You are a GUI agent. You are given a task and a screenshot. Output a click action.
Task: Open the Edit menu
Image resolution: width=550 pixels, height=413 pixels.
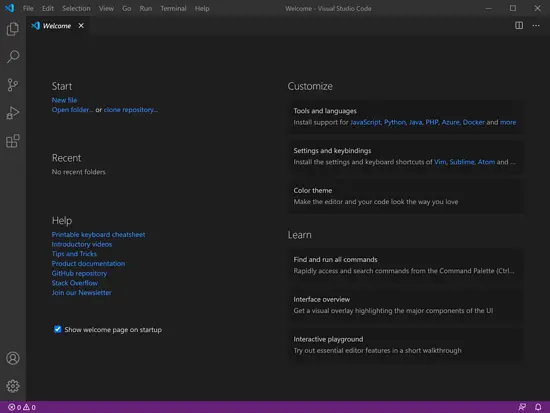48,8
